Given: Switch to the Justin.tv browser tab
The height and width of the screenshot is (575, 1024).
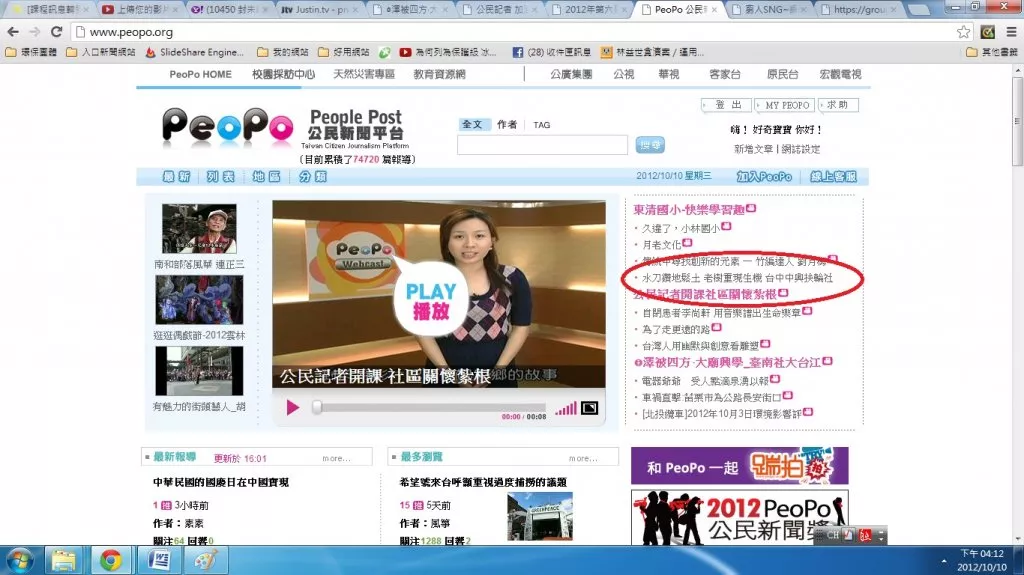Looking at the screenshot, I should click(319, 10).
